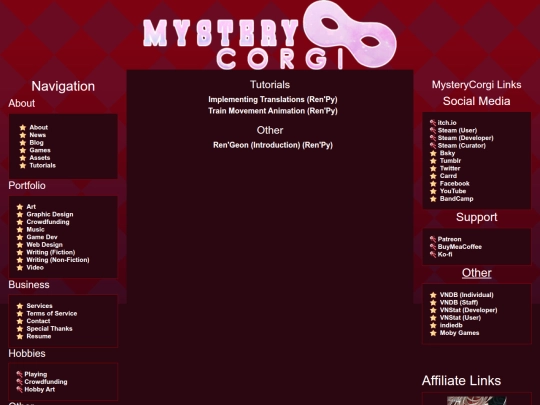Click the Affiliate Links image thumbnail

[477, 401]
